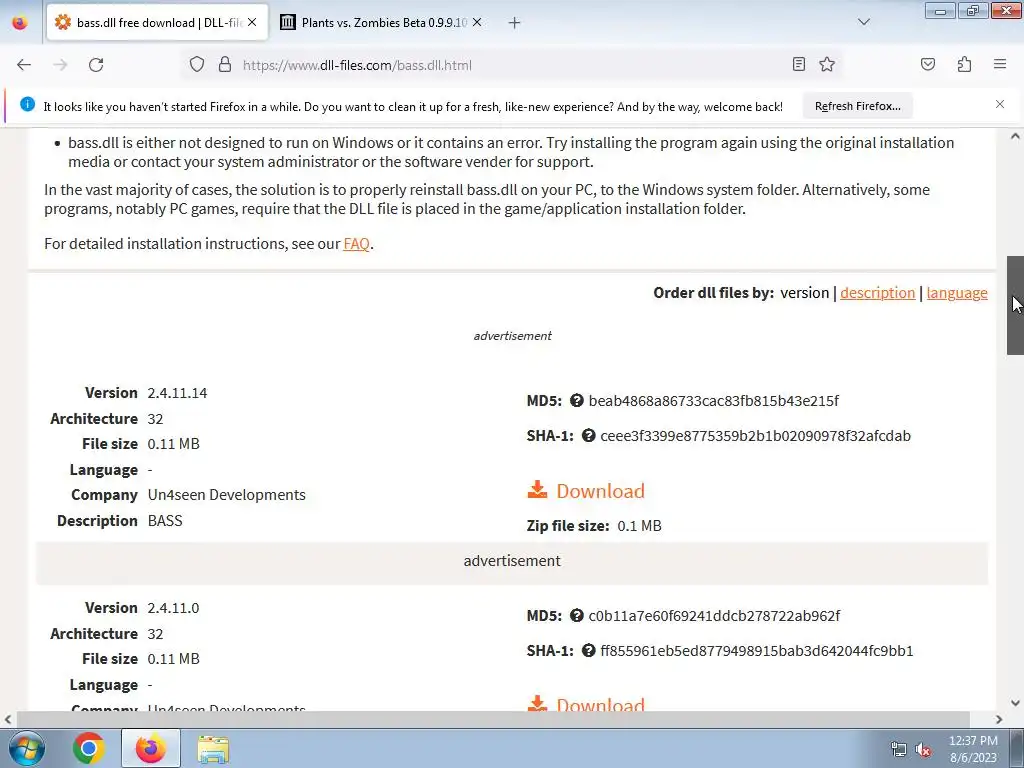
Task: Go back to the previous page
Action: (24, 65)
